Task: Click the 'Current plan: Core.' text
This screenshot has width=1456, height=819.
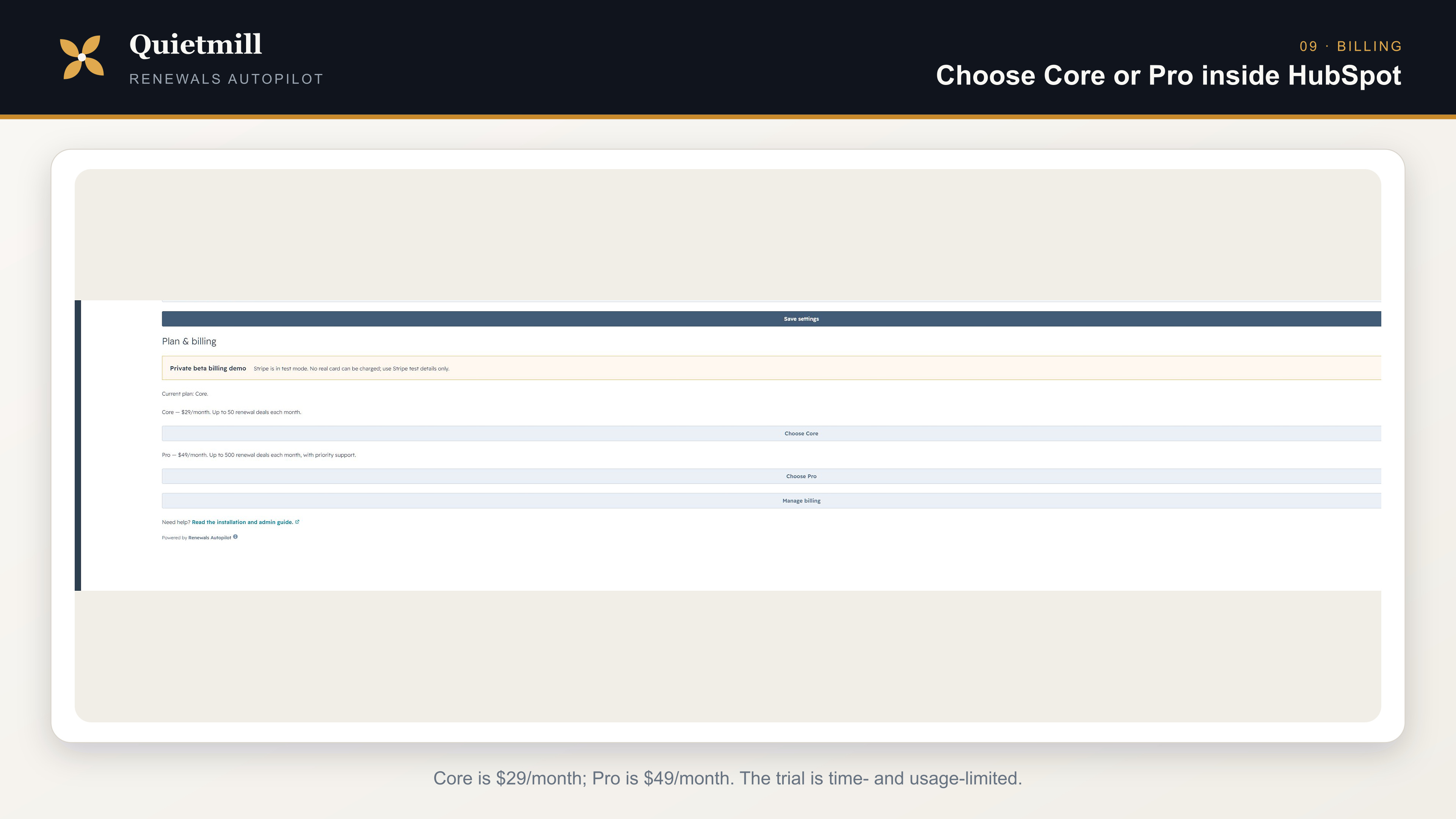Action: [185, 394]
